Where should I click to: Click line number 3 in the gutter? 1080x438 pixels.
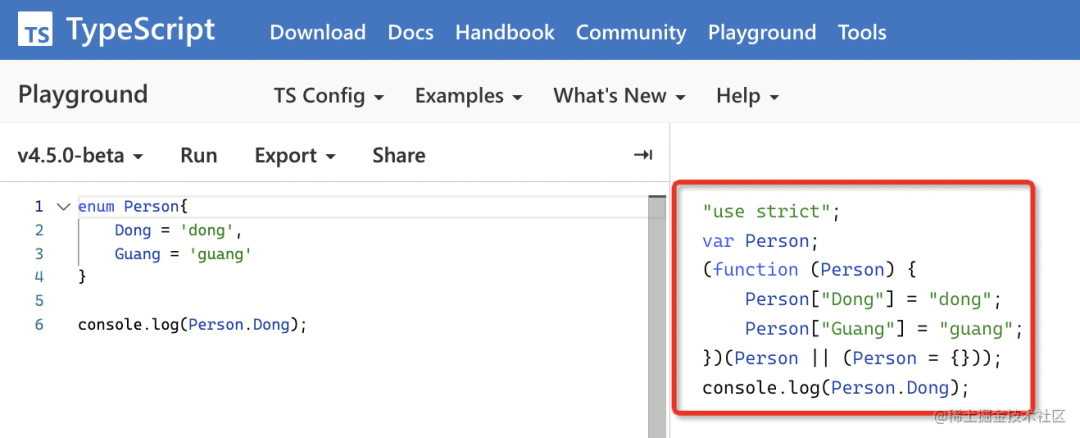tap(39, 254)
